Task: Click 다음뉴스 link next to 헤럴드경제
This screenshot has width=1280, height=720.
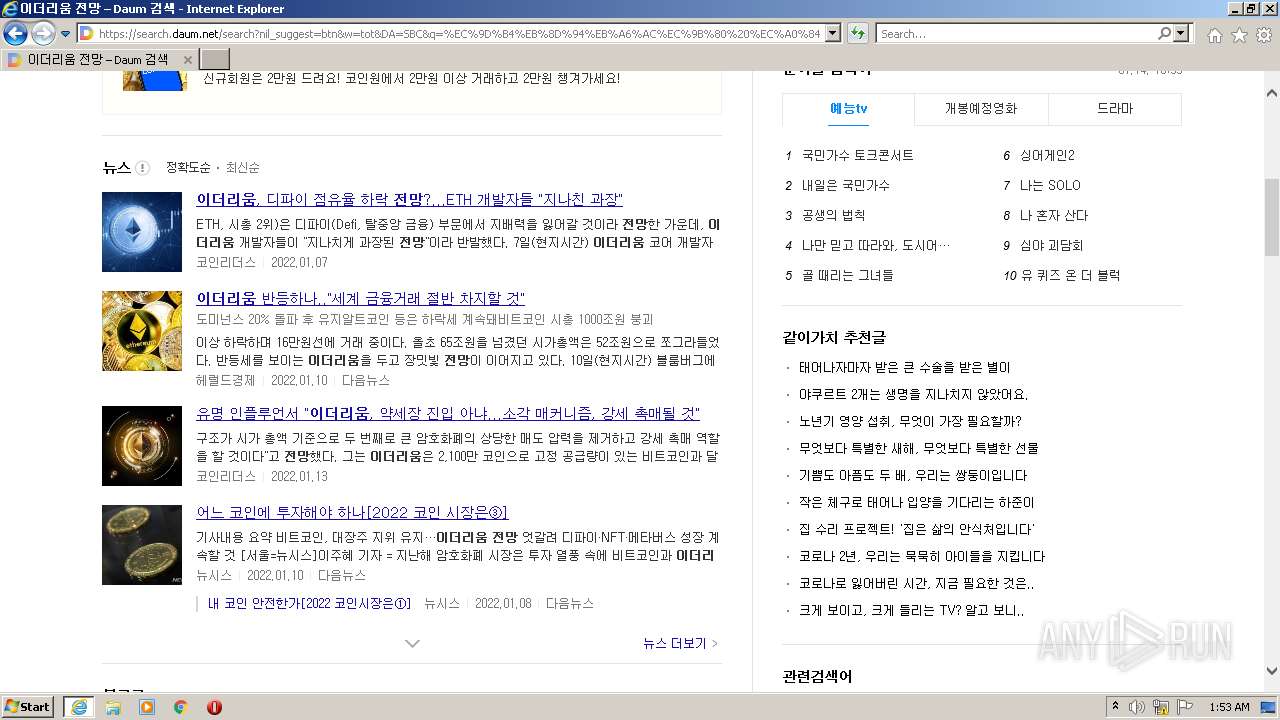Action: point(366,381)
